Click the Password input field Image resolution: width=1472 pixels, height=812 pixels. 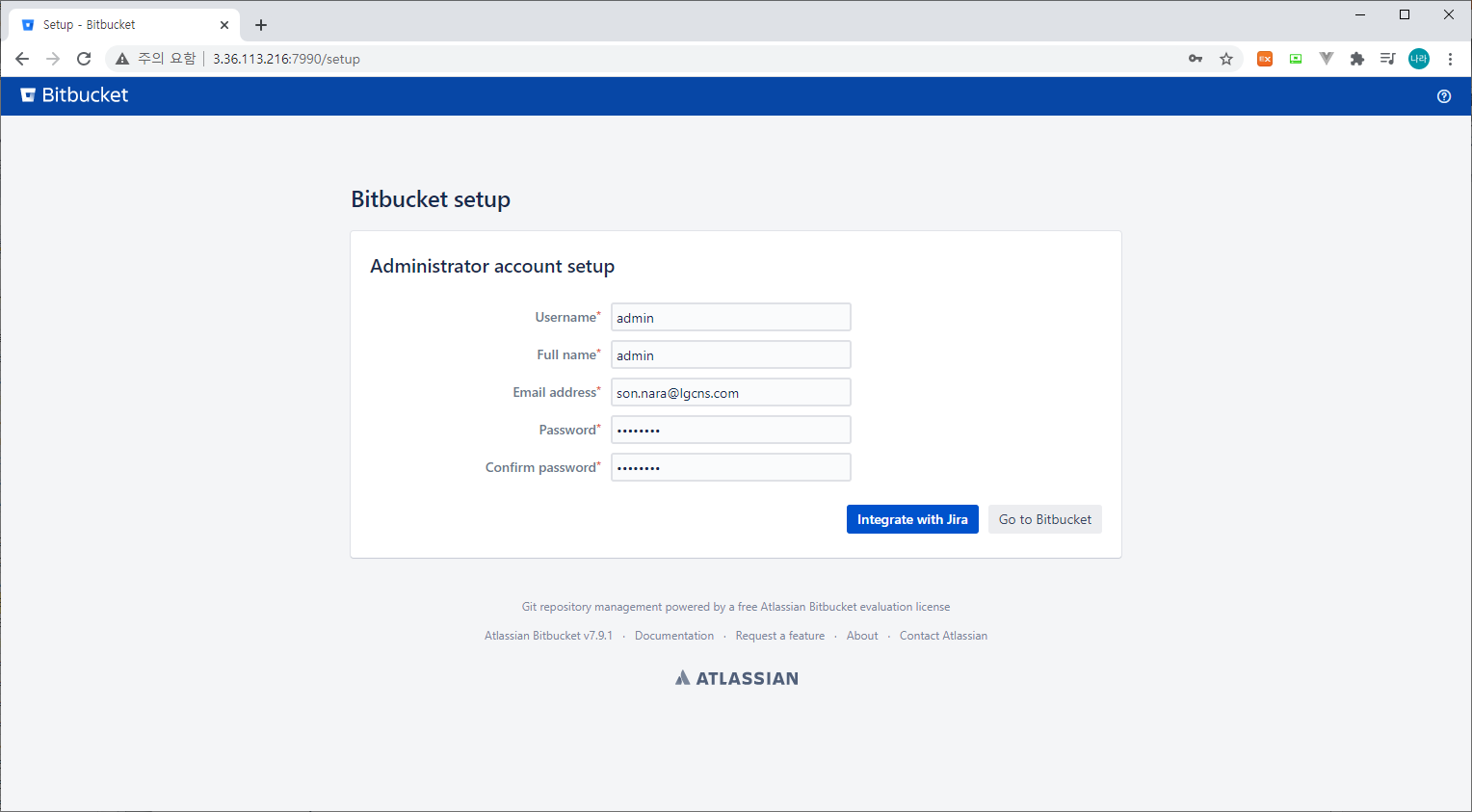point(731,430)
